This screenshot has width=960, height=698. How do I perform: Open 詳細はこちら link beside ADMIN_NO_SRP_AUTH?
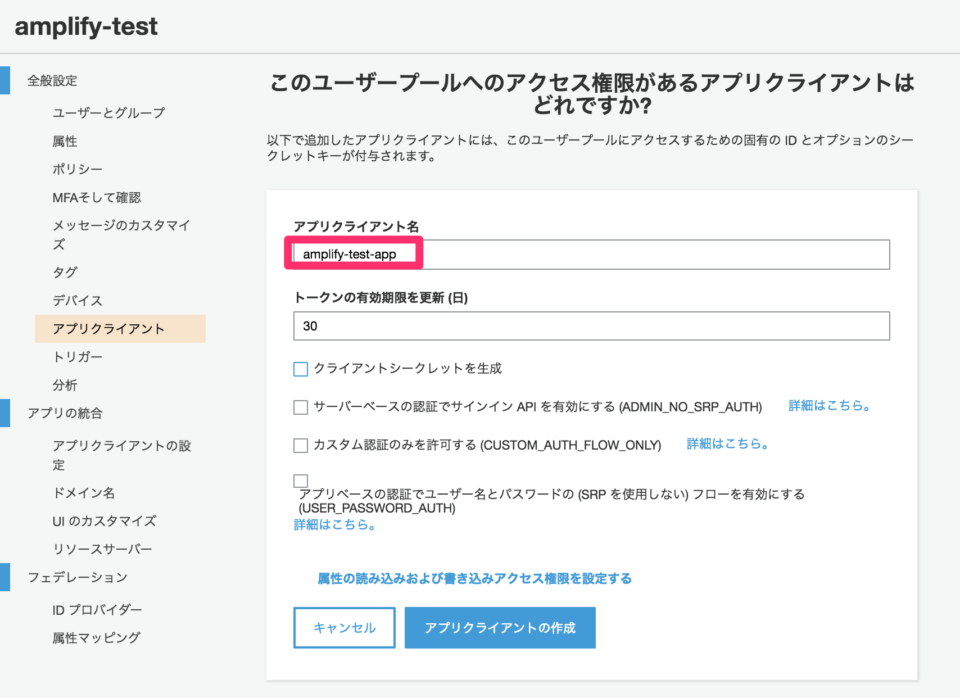click(829, 405)
